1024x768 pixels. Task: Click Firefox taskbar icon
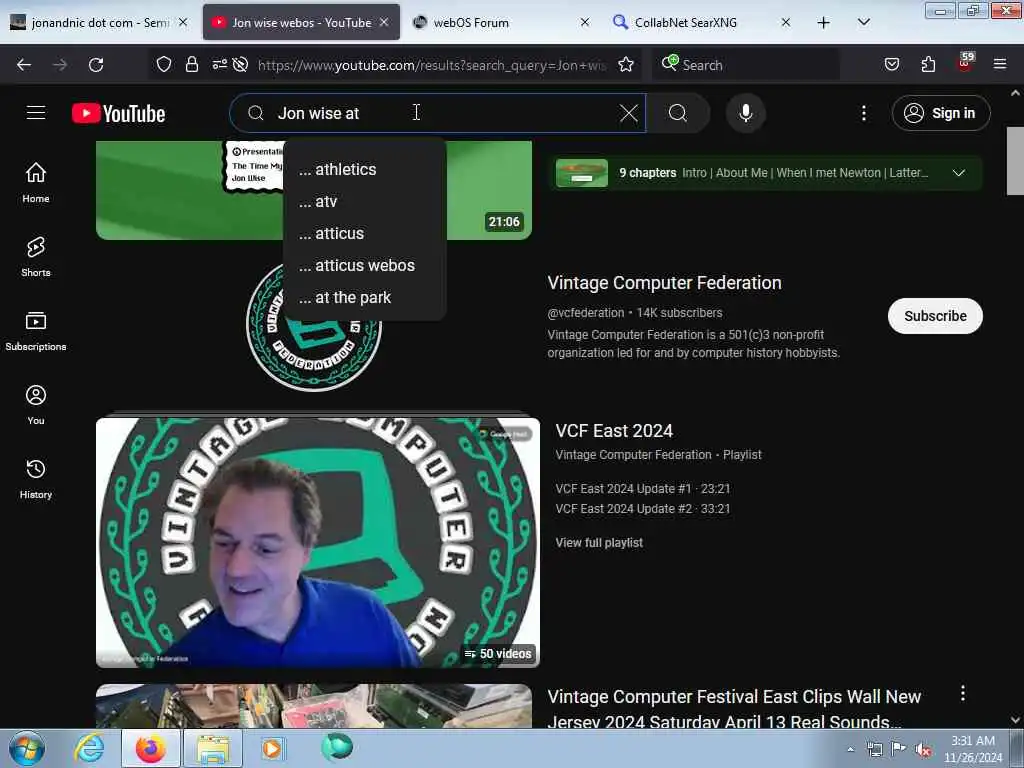point(150,748)
